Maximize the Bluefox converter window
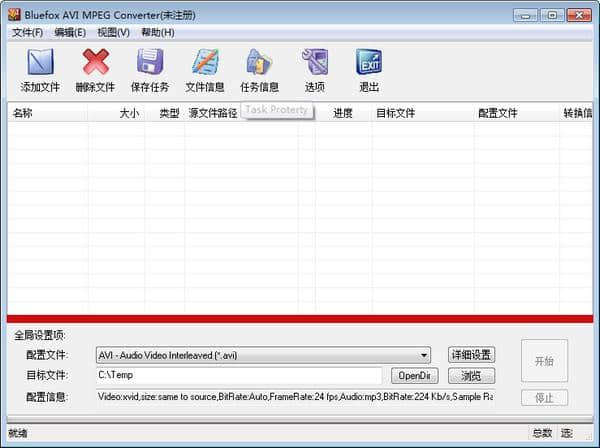Screen dimensions: 600x448 pyautogui.click(x=552, y=15)
